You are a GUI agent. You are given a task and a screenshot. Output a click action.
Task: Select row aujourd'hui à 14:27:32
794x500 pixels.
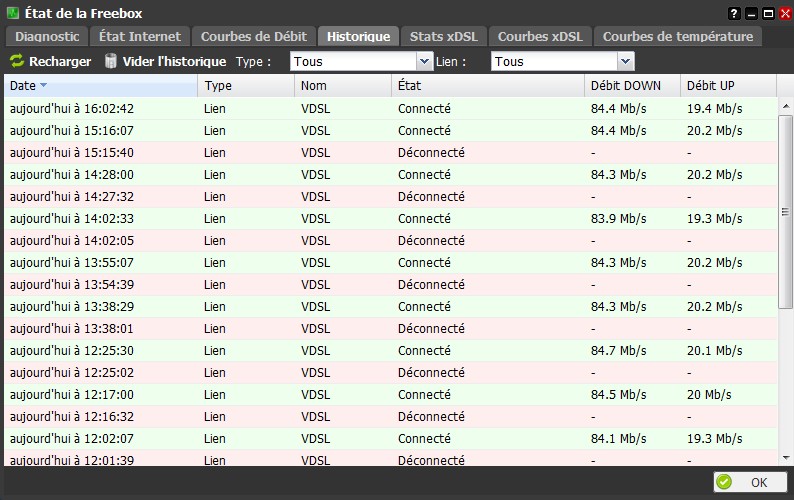coord(390,197)
